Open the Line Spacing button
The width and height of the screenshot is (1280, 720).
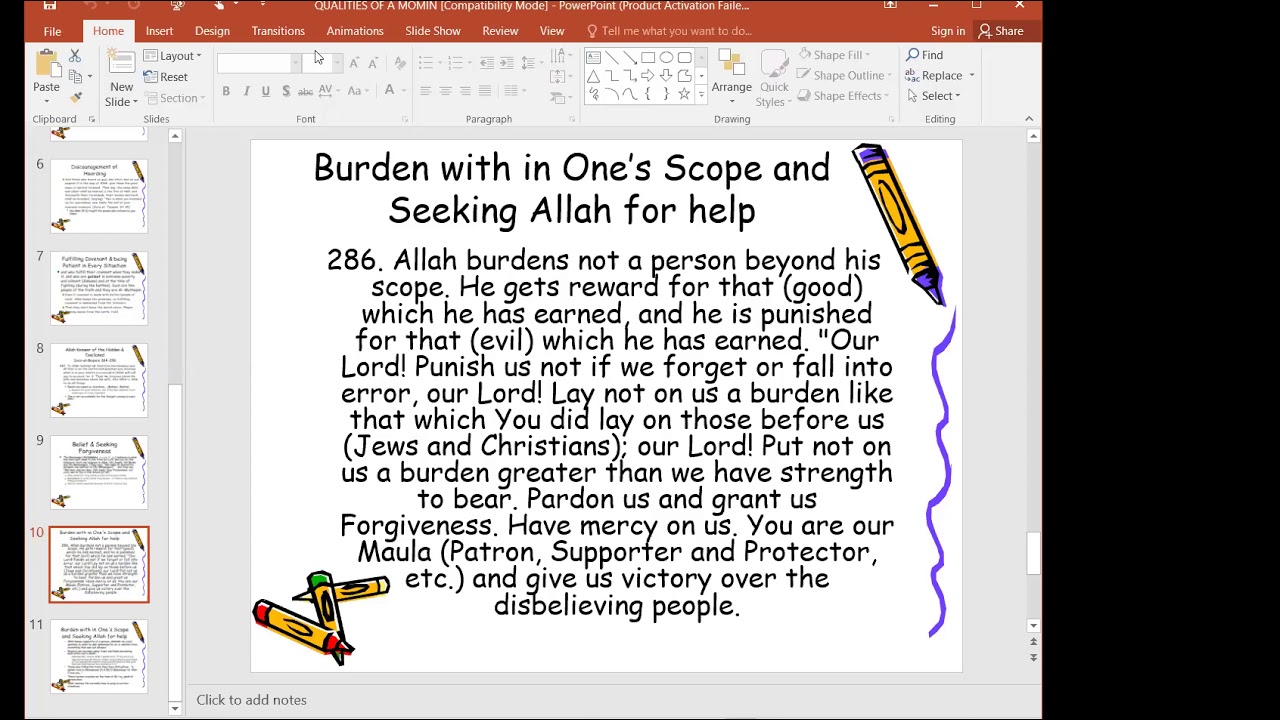point(532,64)
